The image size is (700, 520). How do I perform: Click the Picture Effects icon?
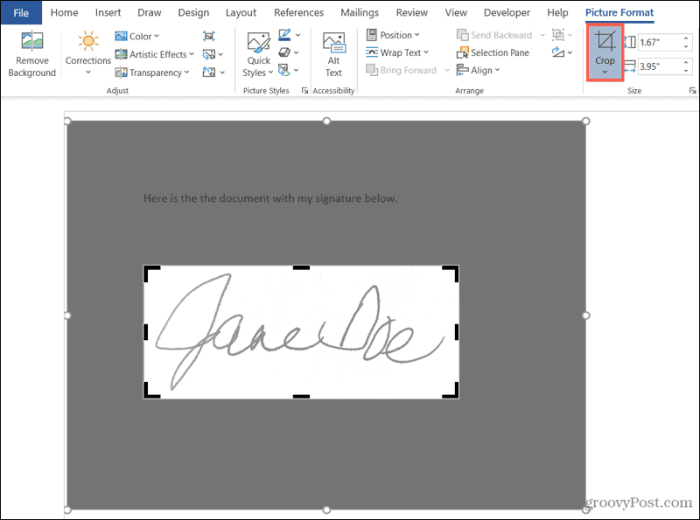point(284,53)
